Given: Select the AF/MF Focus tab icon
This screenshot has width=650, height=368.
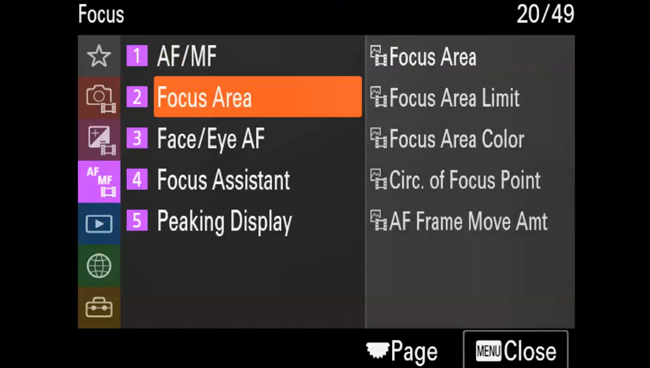Looking at the screenshot, I should 99,182.
